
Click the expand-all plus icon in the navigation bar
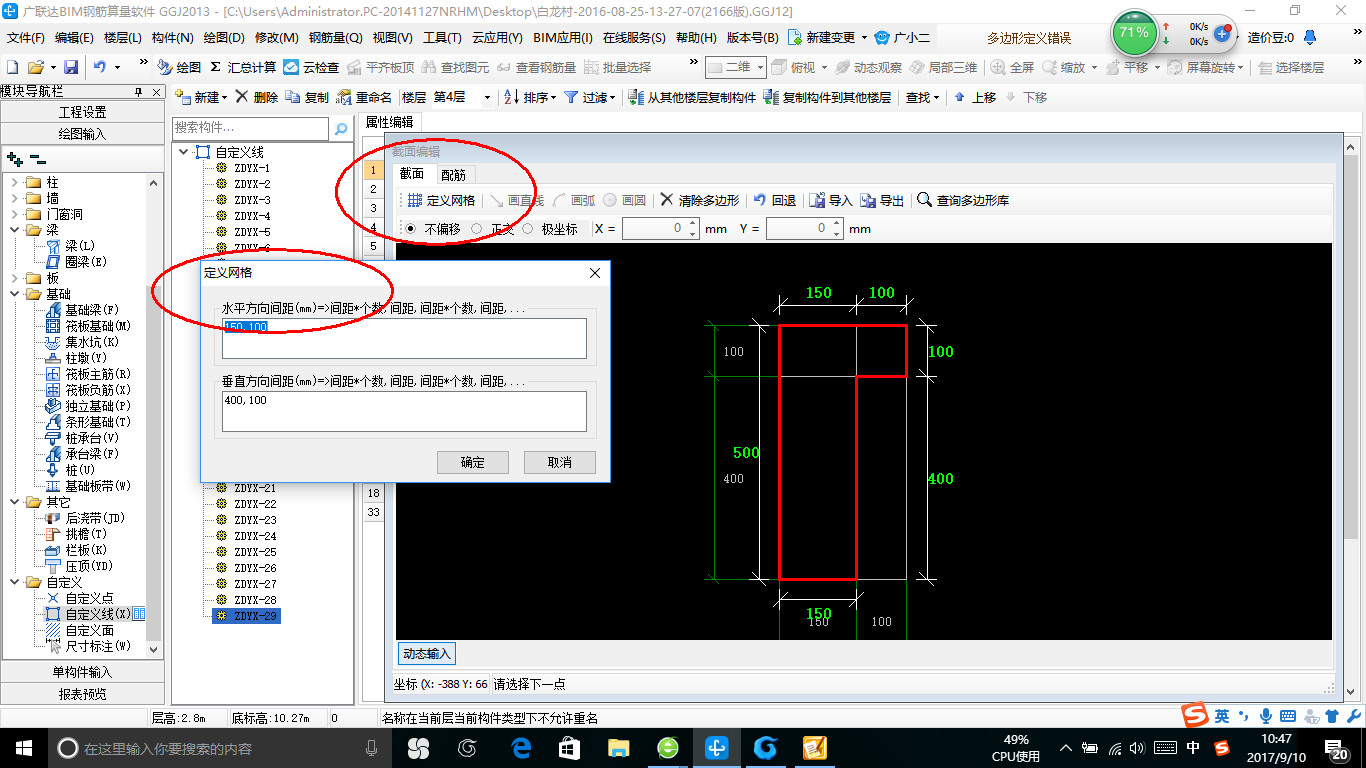coord(14,158)
